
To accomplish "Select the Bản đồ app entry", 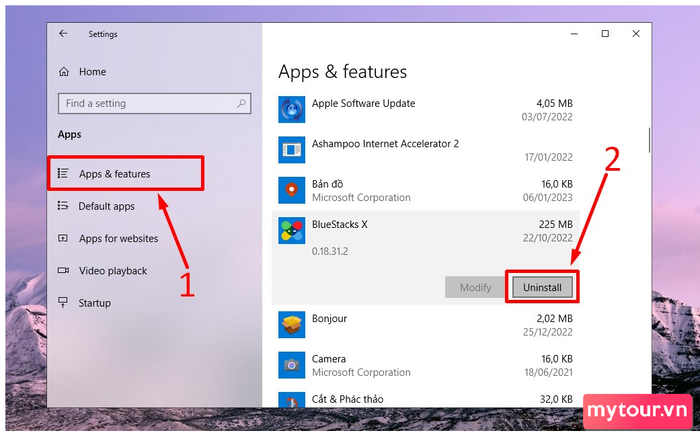I will click(327, 184).
